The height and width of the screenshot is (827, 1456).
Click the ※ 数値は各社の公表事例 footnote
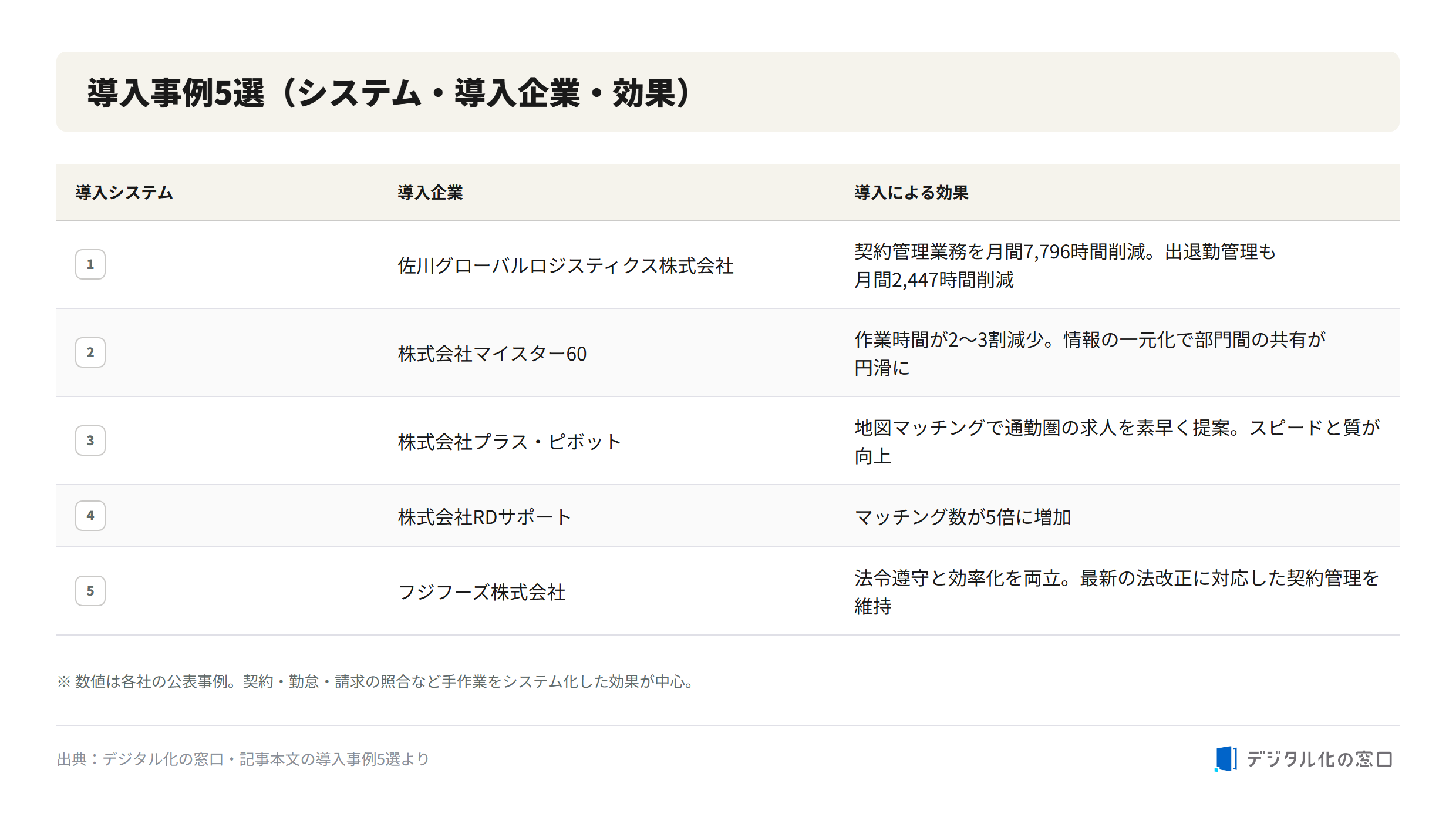[x=376, y=681]
